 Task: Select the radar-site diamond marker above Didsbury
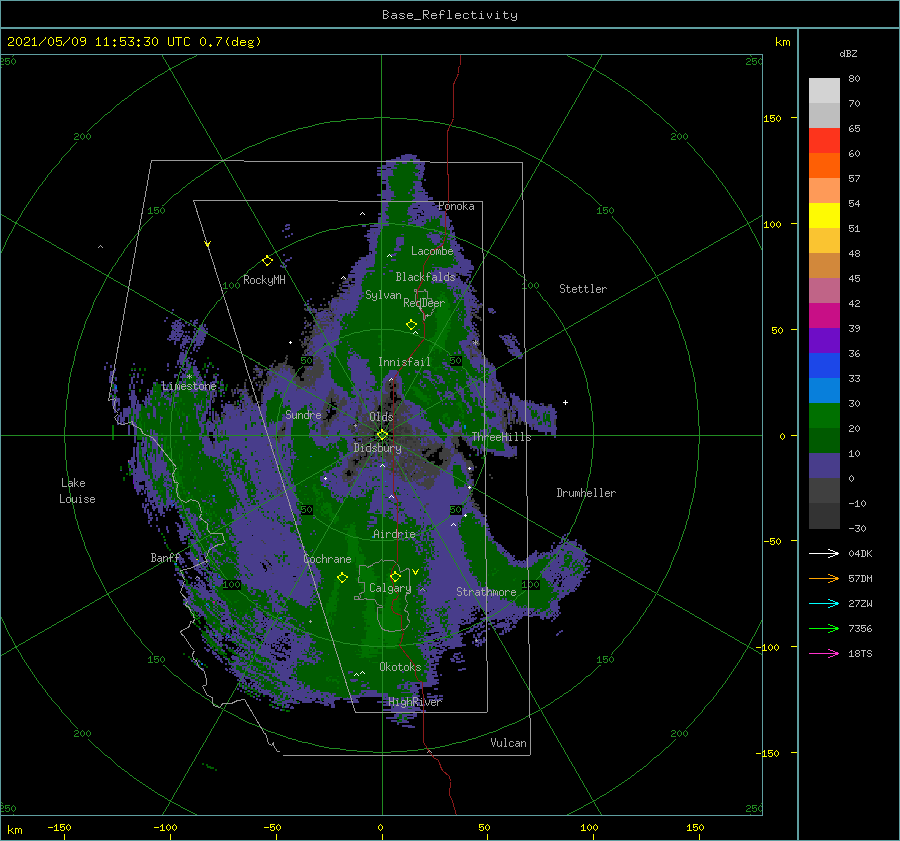[x=382, y=435]
